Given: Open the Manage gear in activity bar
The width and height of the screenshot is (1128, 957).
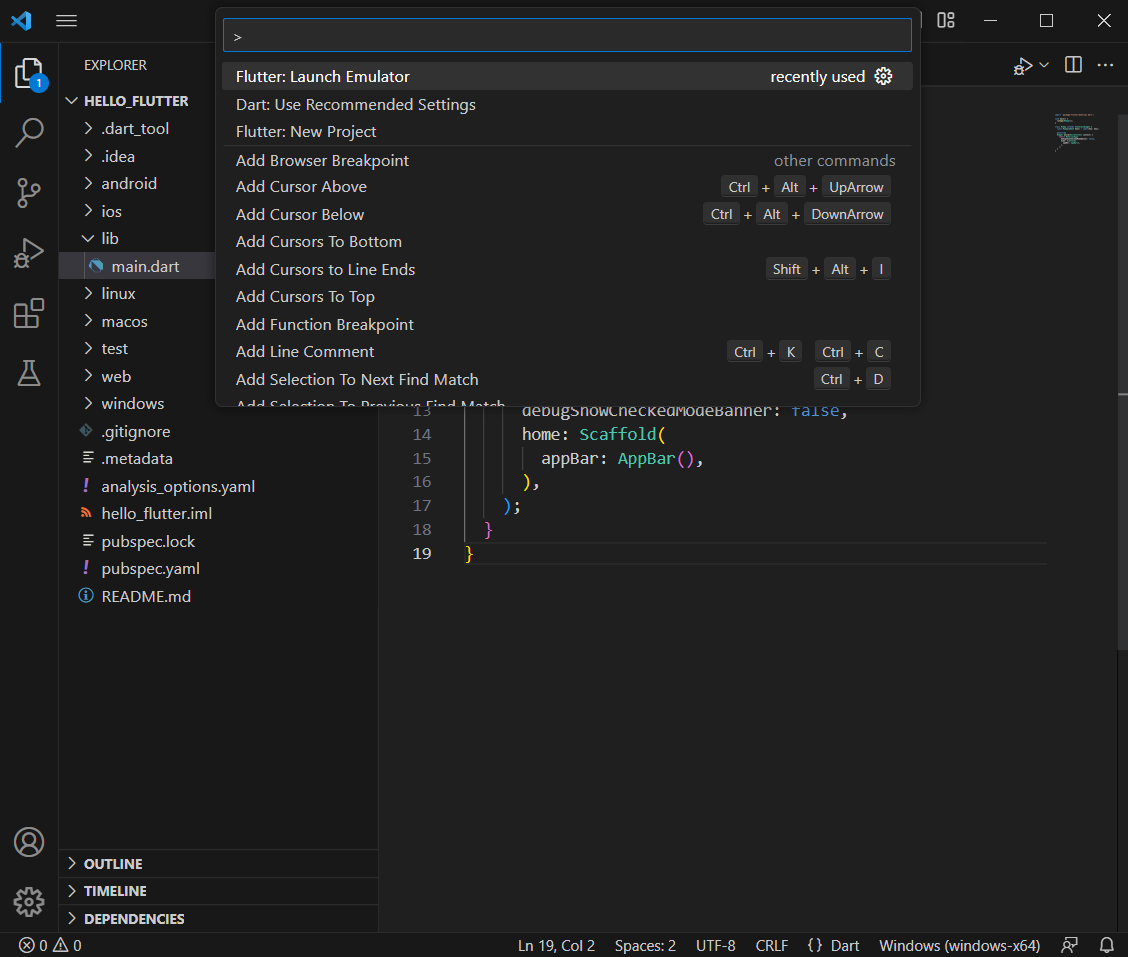Looking at the screenshot, I should point(29,901).
